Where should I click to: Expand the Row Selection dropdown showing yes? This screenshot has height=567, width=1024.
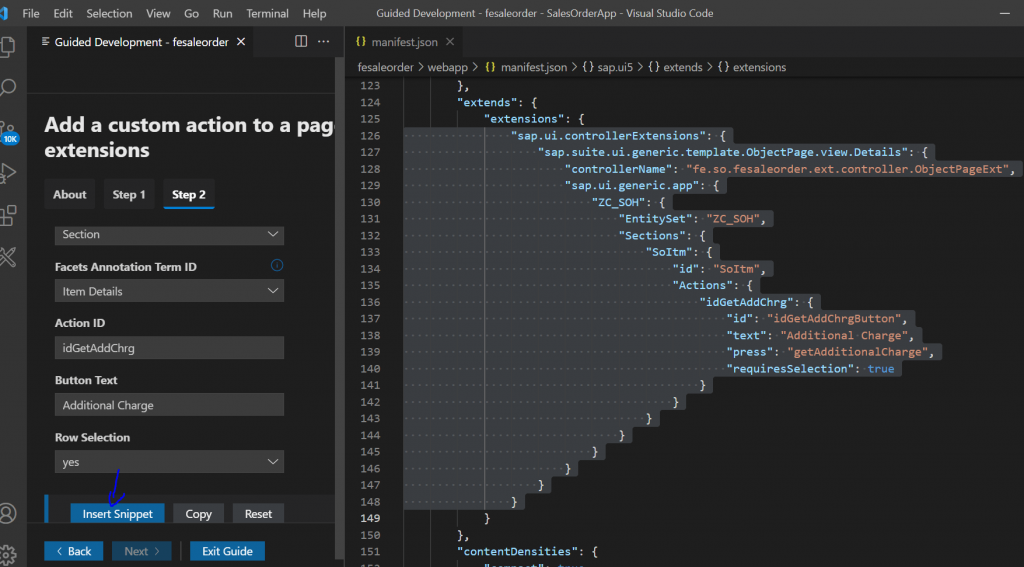click(169, 461)
